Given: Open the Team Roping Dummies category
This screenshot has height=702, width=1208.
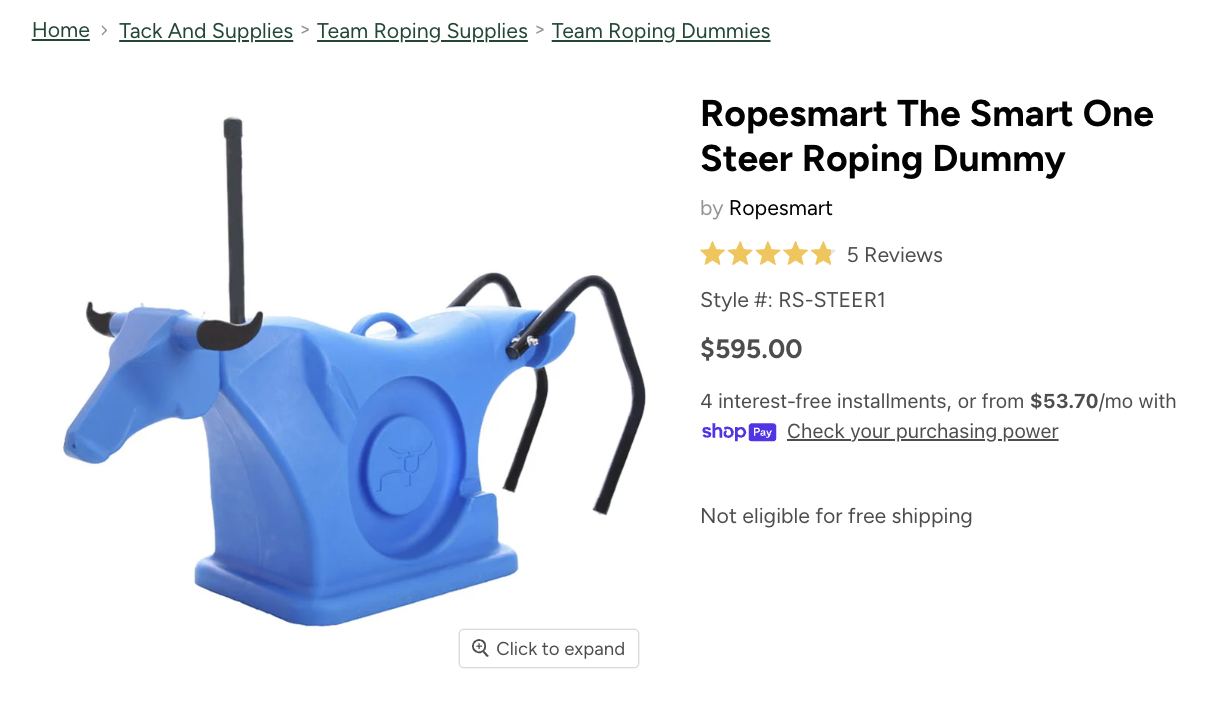Looking at the screenshot, I should (661, 31).
